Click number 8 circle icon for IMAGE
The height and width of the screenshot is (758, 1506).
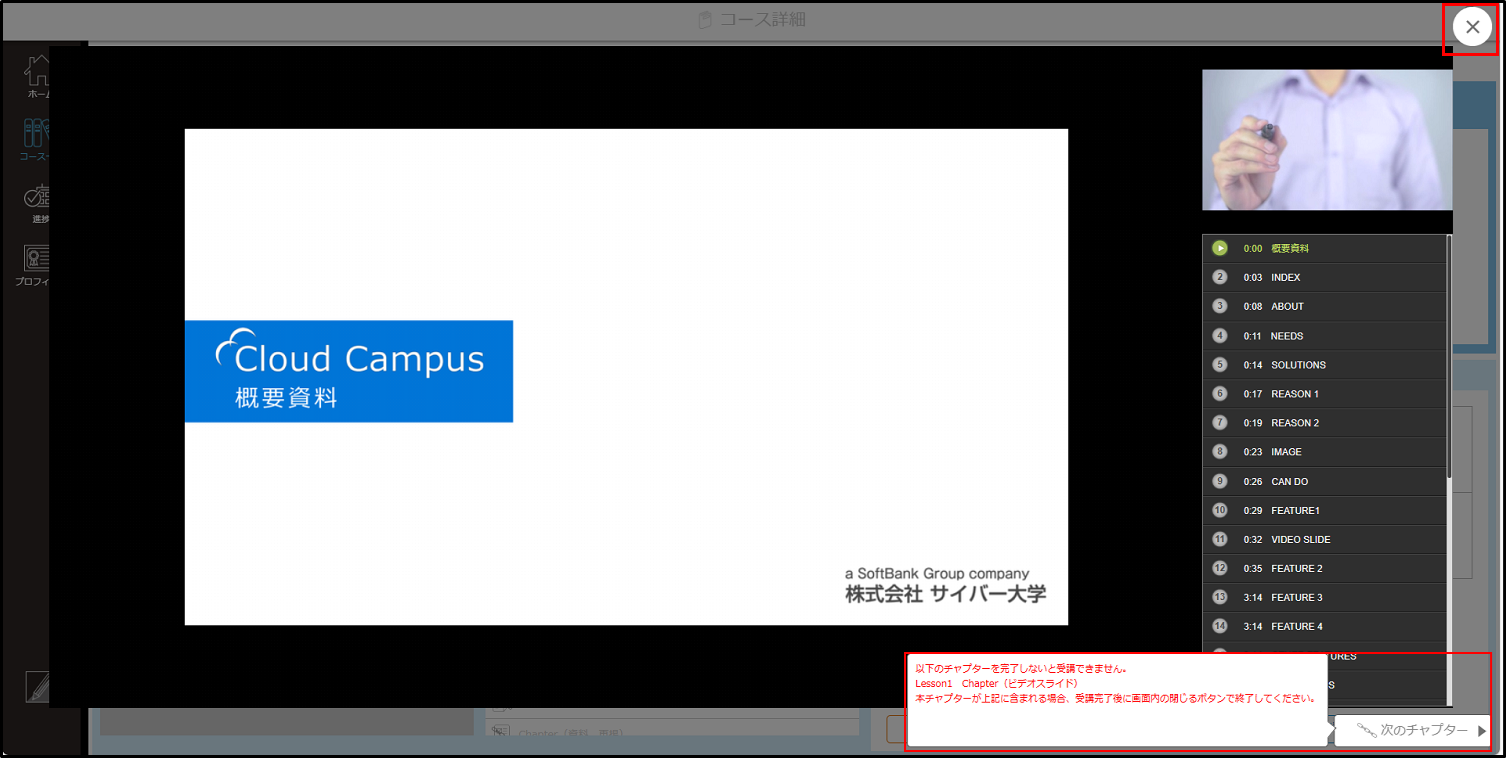pyautogui.click(x=1219, y=452)
